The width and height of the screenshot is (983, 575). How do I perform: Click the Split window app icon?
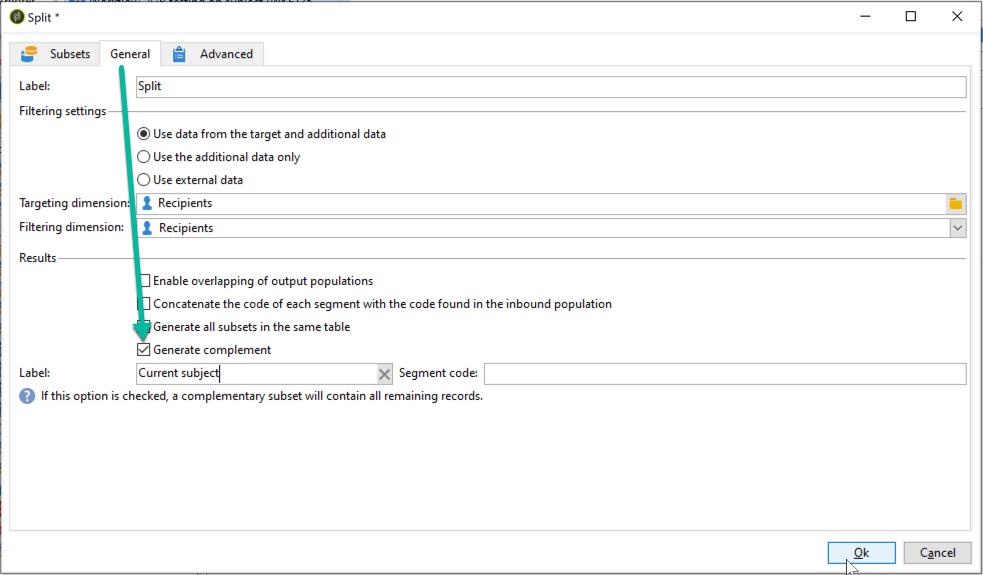17,17
